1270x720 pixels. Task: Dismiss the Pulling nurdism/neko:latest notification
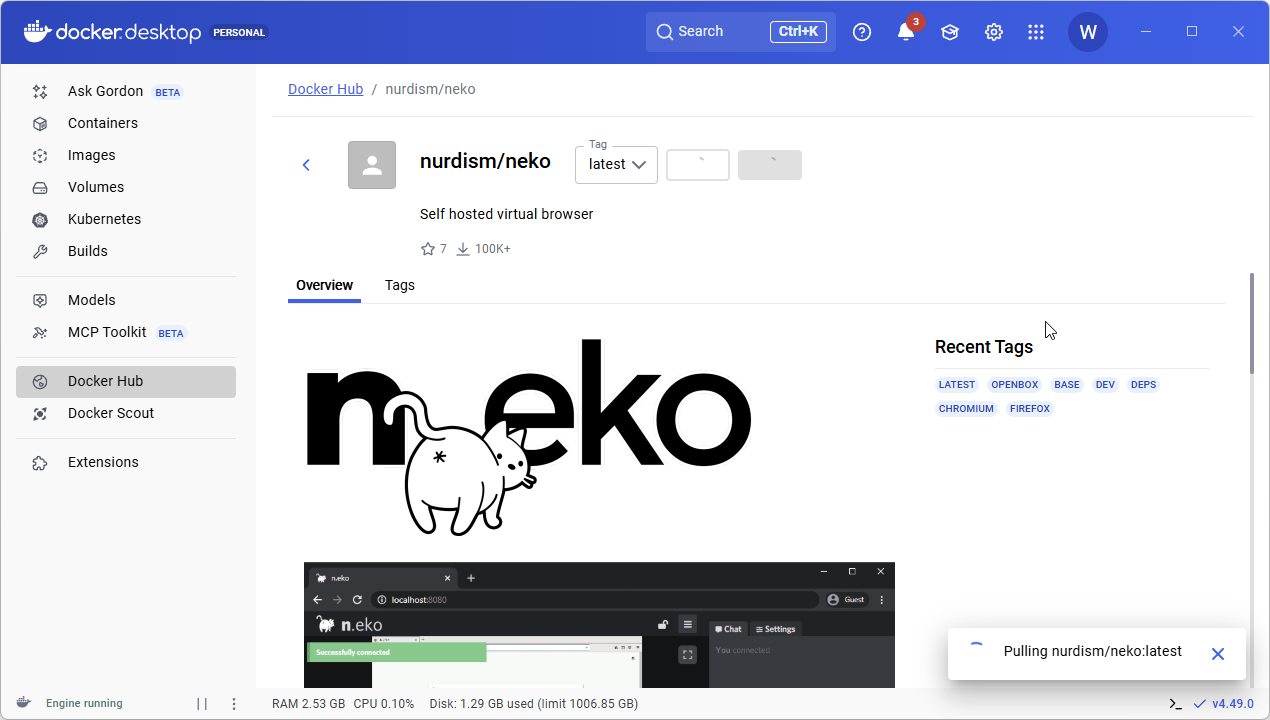pos(1217,654)
